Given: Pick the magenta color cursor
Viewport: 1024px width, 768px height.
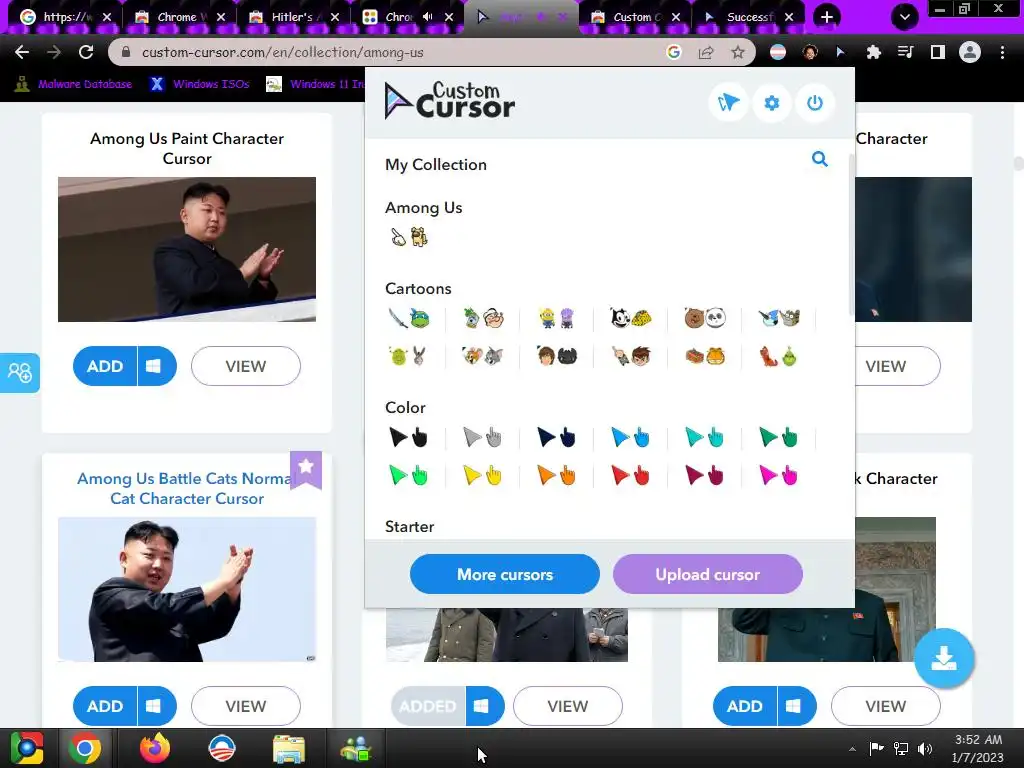Looking at the screenshot, I should (x=779, y=475).
